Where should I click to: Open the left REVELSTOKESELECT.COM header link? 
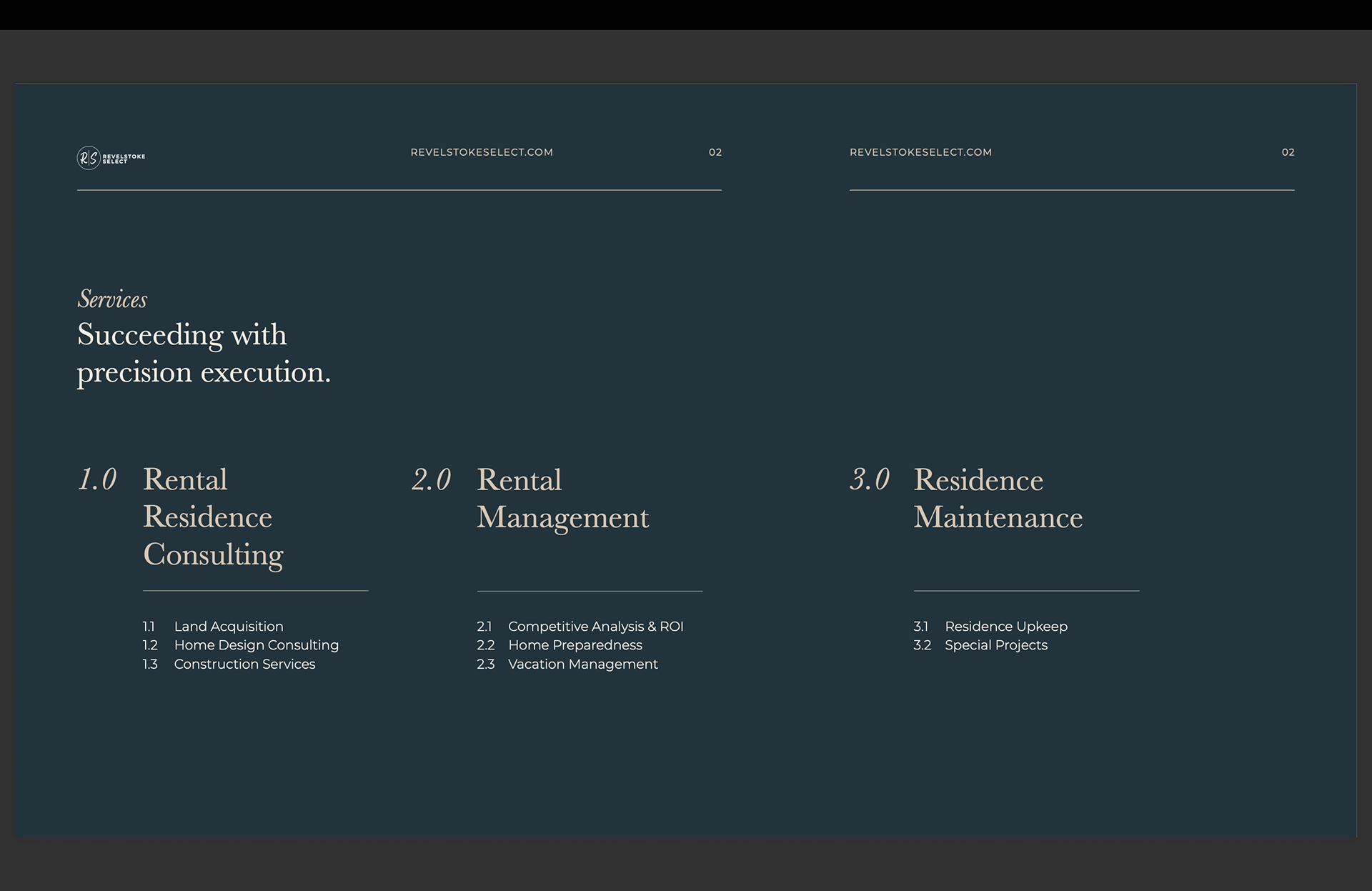coord(482,152)
